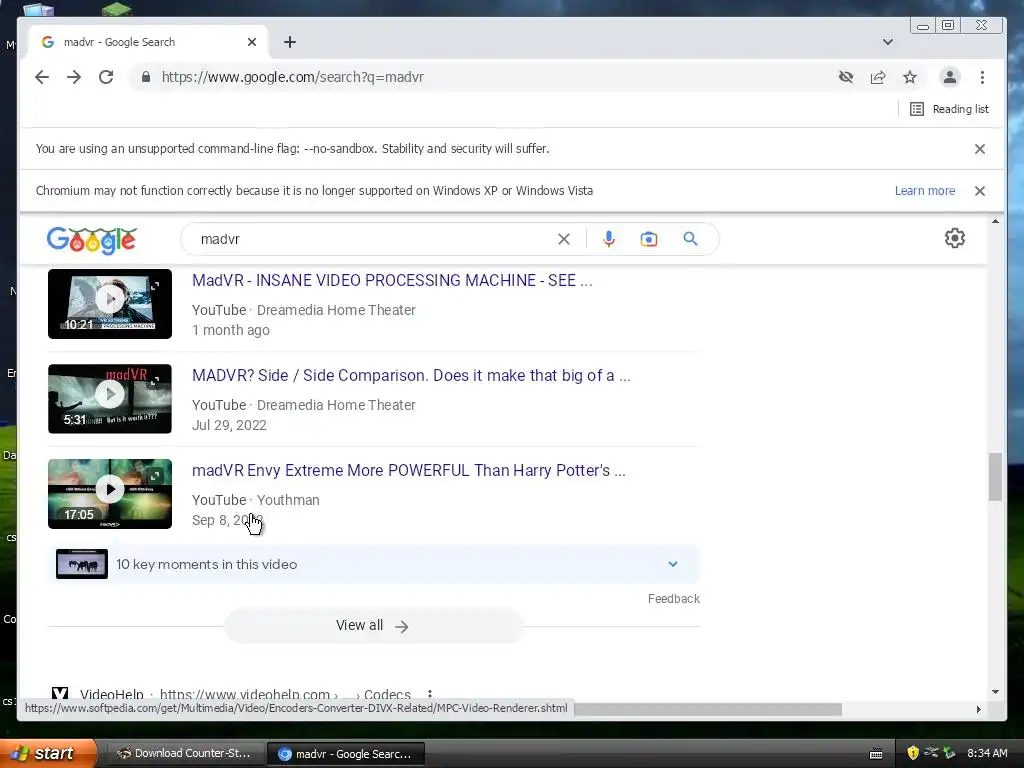This screenshot has height=768, width=1024.
Task: Click the scroll down arrow
Action: [995, 692]
